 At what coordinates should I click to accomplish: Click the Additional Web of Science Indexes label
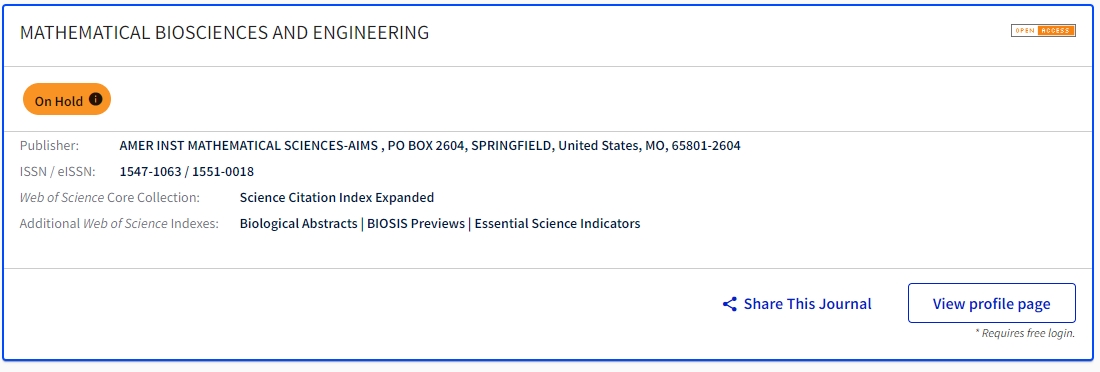(x=119, y=224)
